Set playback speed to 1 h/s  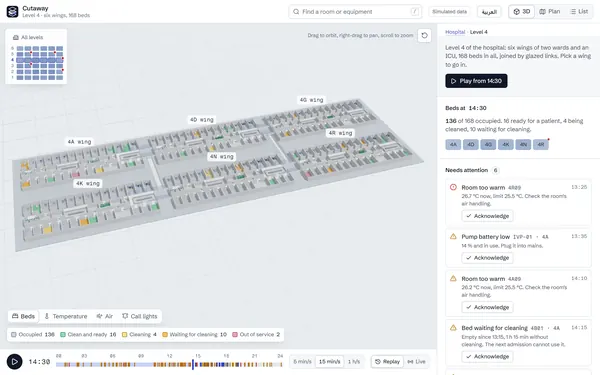tap(354, 362)
